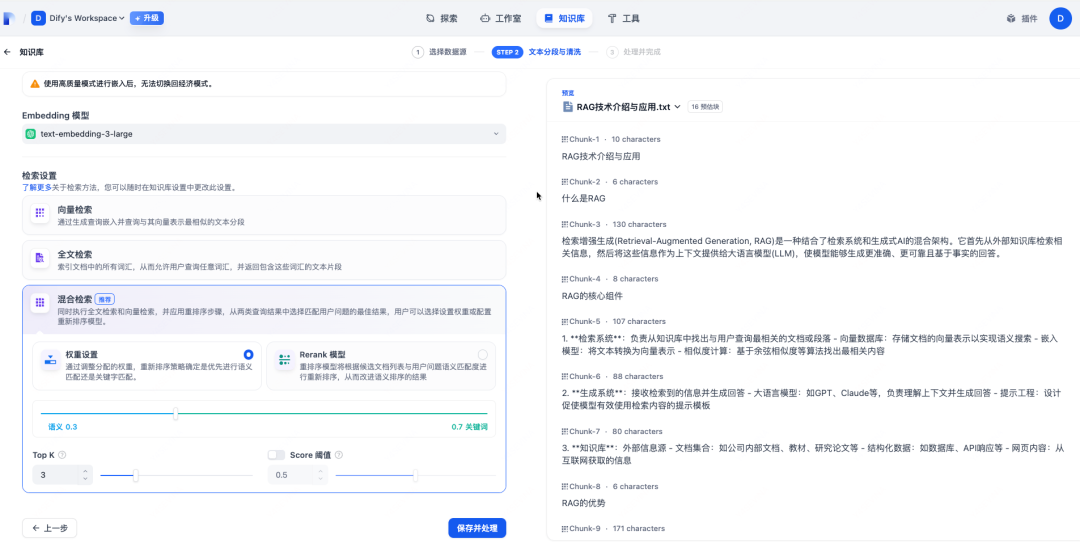Click the text-embedding-3-large model icon
The image size is (1080, 543).
[31, 134]
